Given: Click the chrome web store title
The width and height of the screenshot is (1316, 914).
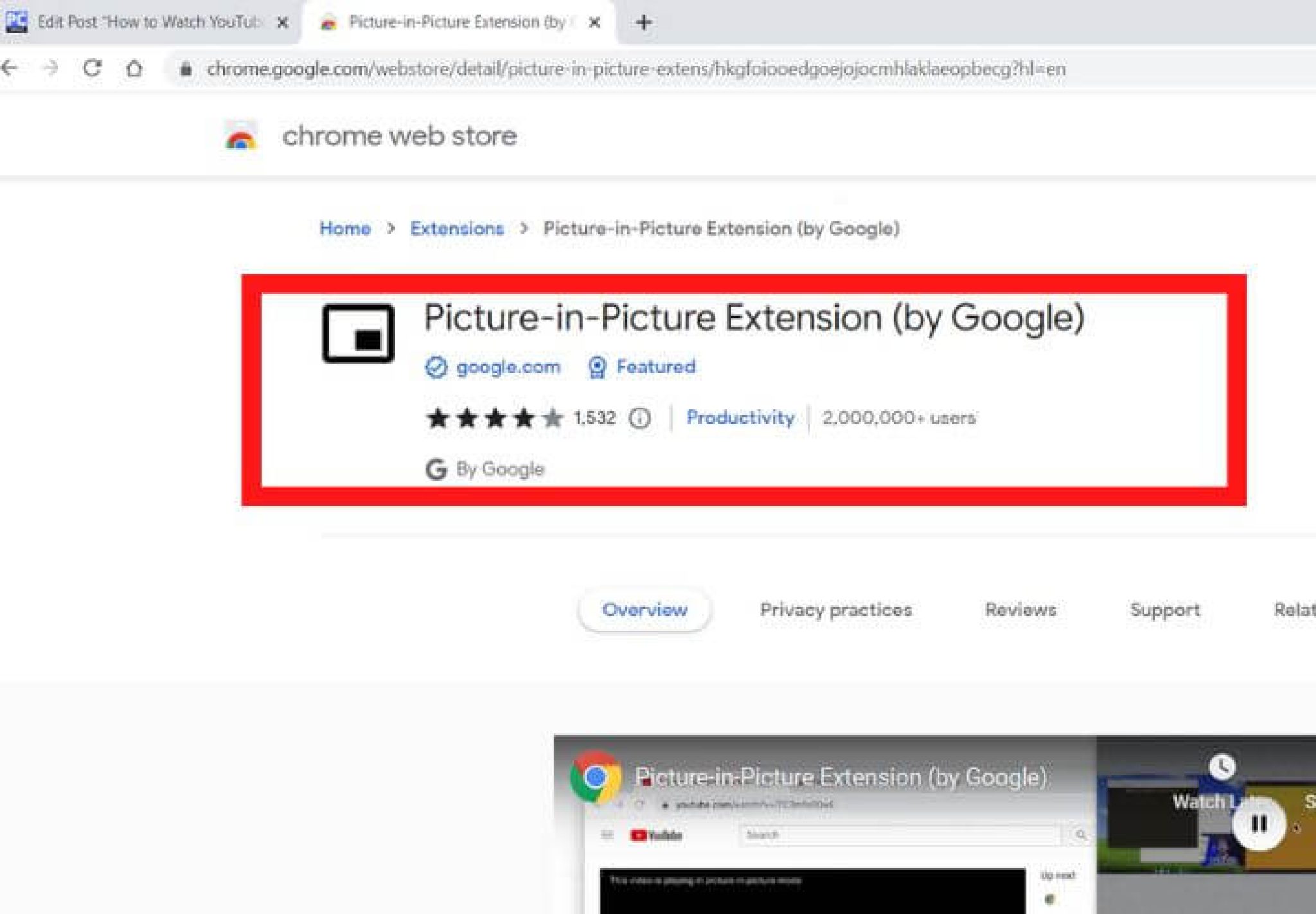Looking at the screenshot, I should [x=400, y=136].
